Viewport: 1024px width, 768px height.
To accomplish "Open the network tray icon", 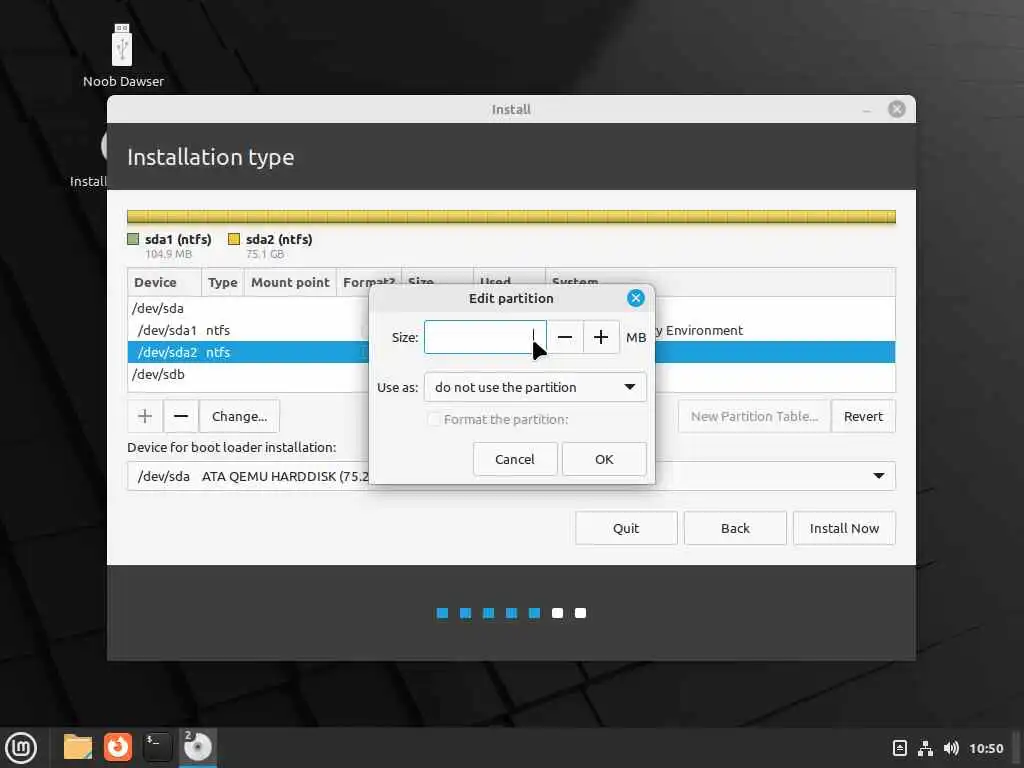I will click(925, 748).
